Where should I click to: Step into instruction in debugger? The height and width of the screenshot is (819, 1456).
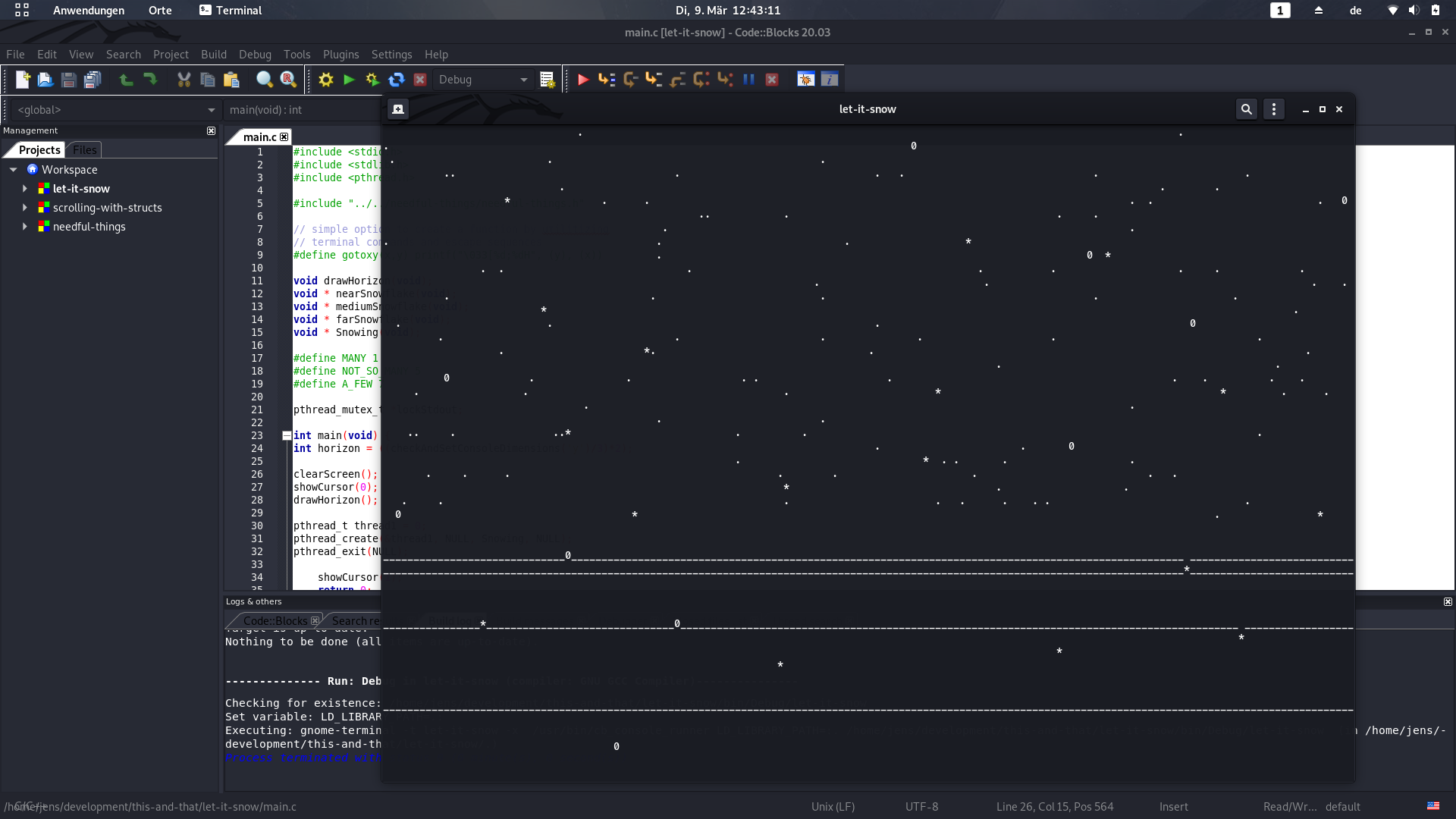coord(725,80)
